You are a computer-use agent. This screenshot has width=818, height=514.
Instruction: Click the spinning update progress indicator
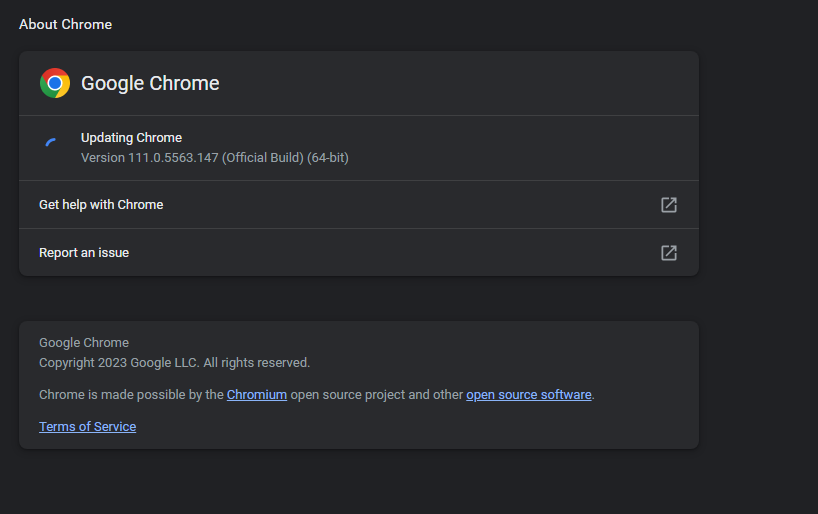coord(51,143)
